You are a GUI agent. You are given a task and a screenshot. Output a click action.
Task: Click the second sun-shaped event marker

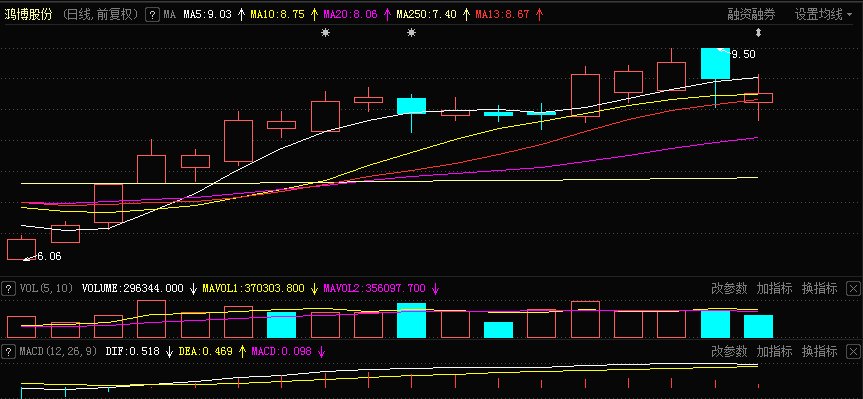point(411,32)
